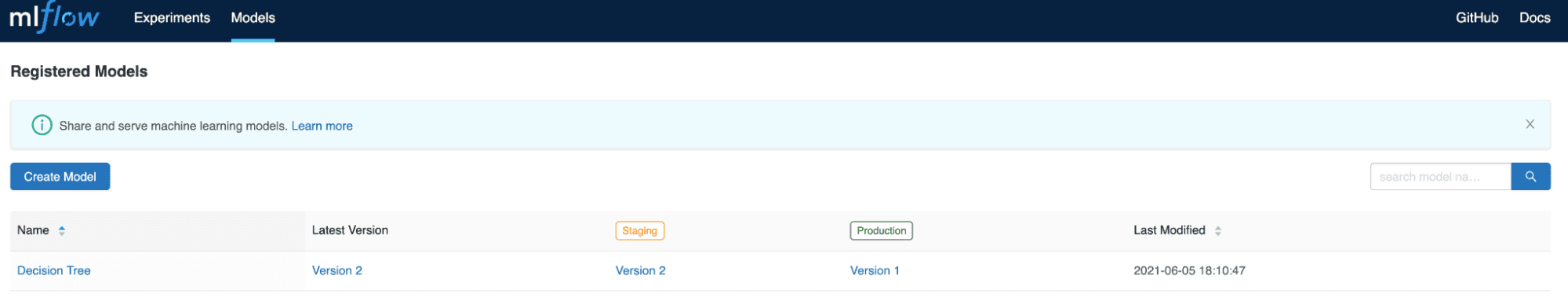Click the Create Model button

[60, 177]
